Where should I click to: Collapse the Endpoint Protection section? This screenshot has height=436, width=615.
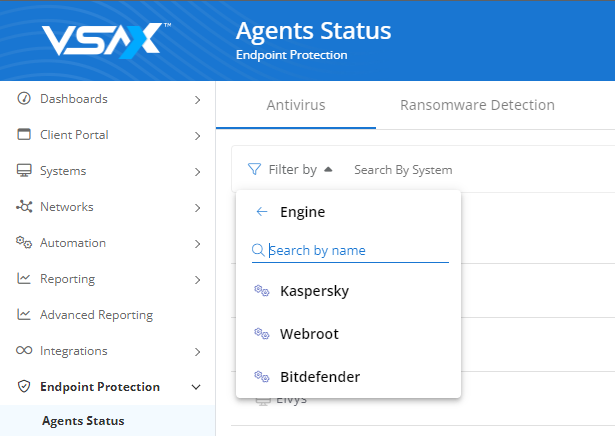[x=196, y=387]
